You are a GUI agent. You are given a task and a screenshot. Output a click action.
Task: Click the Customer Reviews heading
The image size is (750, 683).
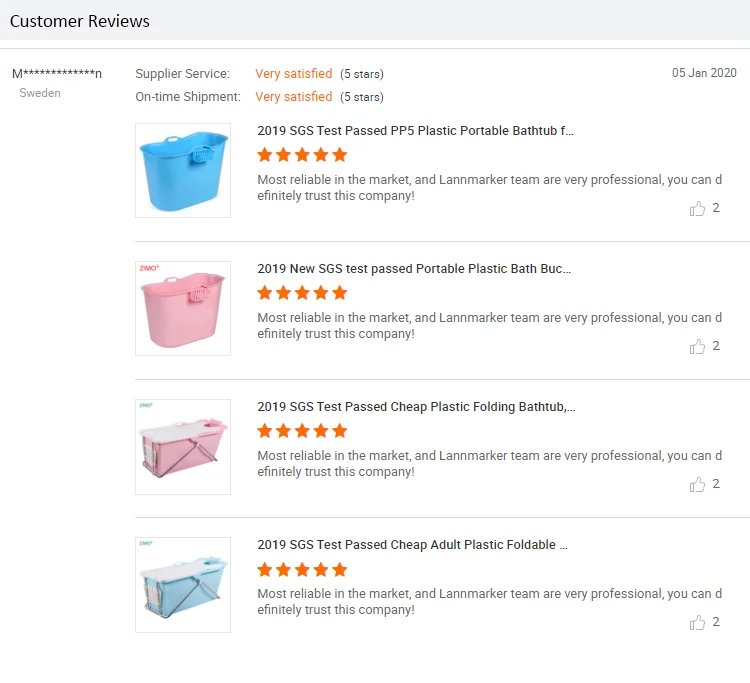[80, 21]
